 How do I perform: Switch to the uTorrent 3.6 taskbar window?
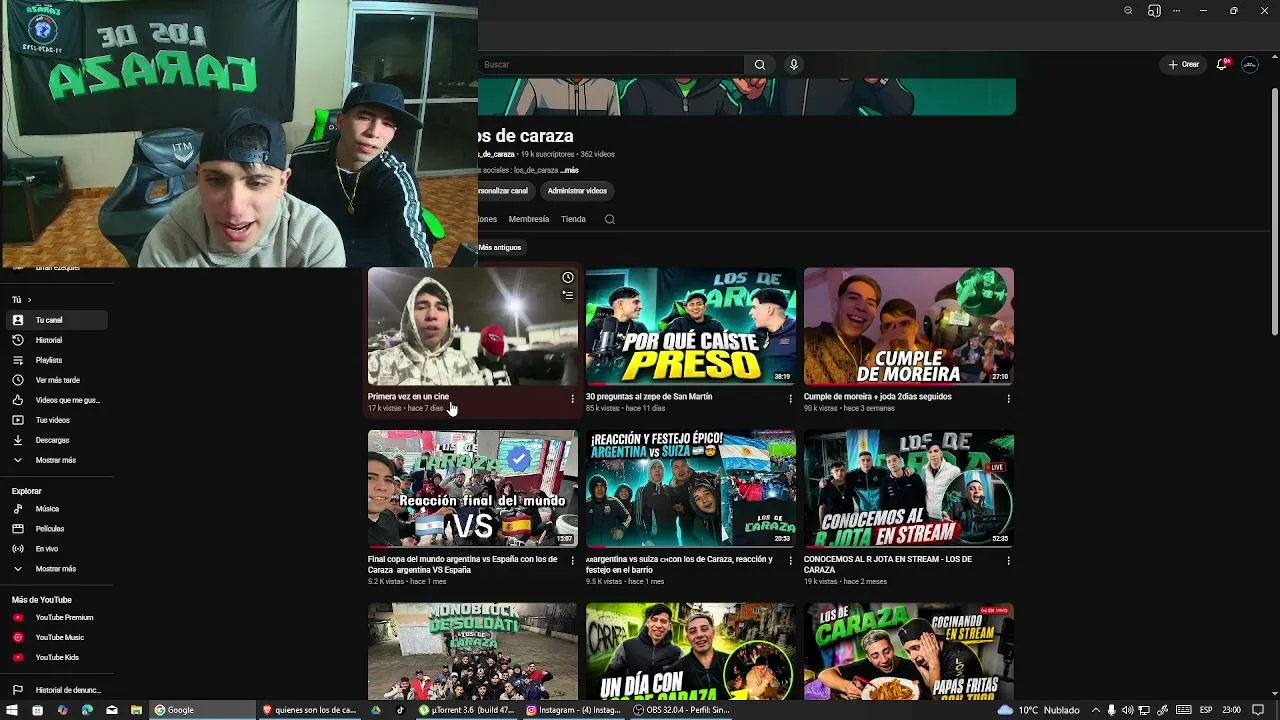click(x=467, y=710)
